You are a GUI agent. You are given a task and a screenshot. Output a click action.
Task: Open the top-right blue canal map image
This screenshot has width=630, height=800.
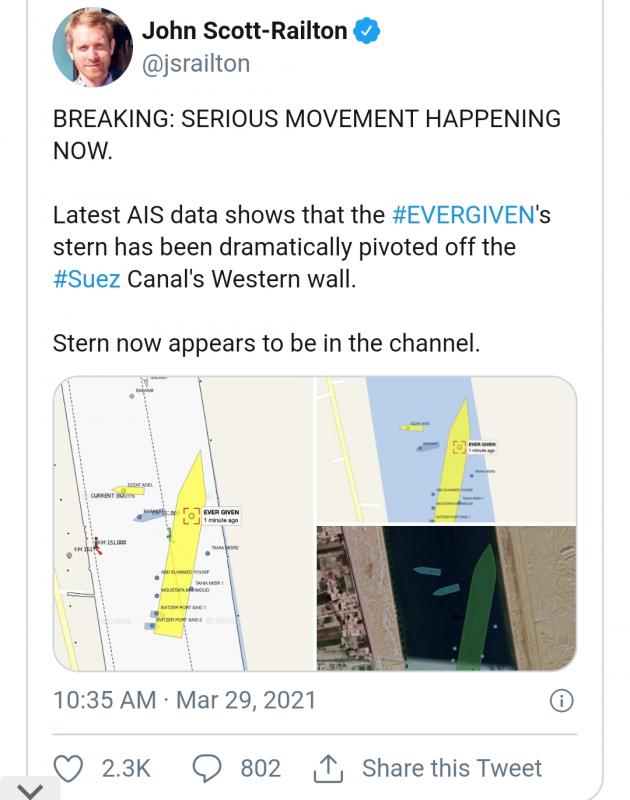(446, 449)
